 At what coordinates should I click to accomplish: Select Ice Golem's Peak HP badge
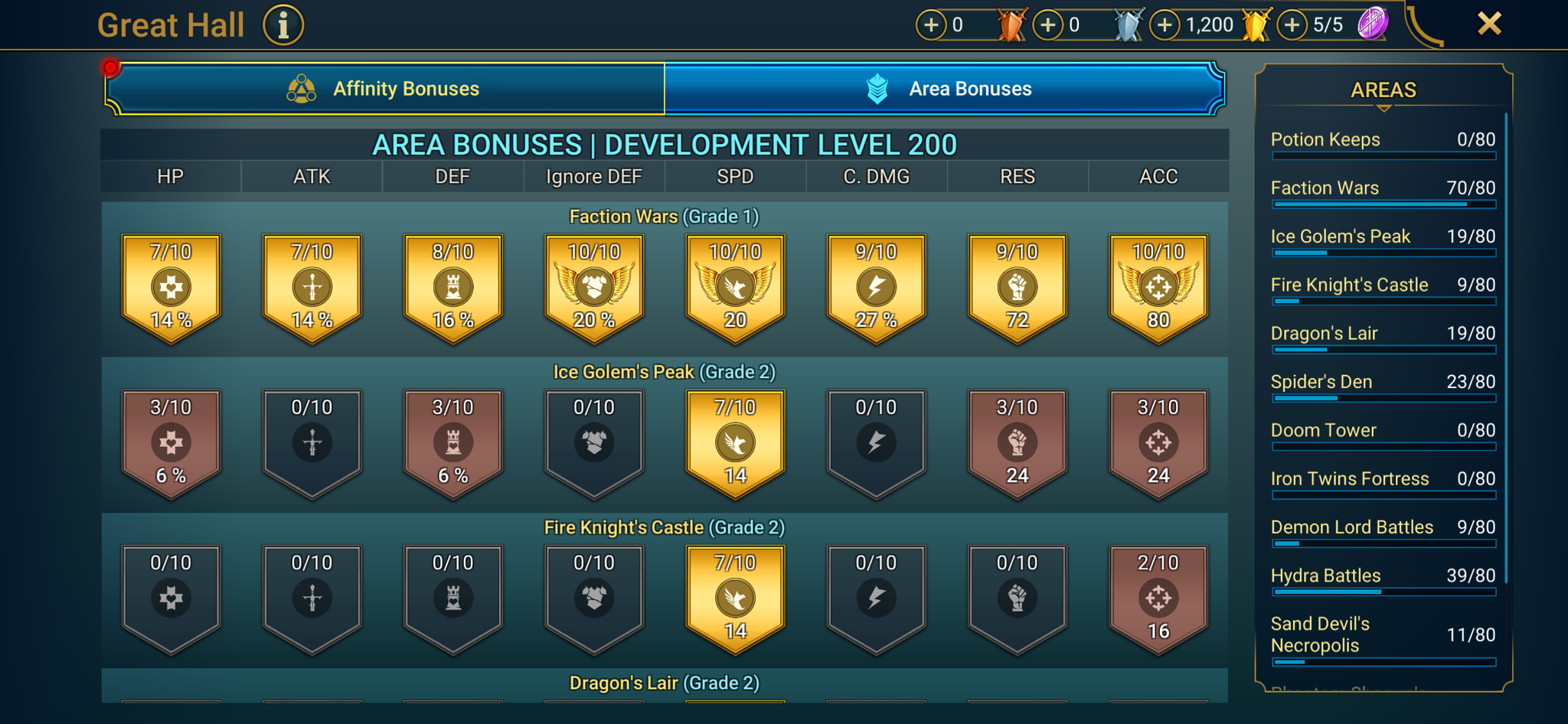click(171, 444)
